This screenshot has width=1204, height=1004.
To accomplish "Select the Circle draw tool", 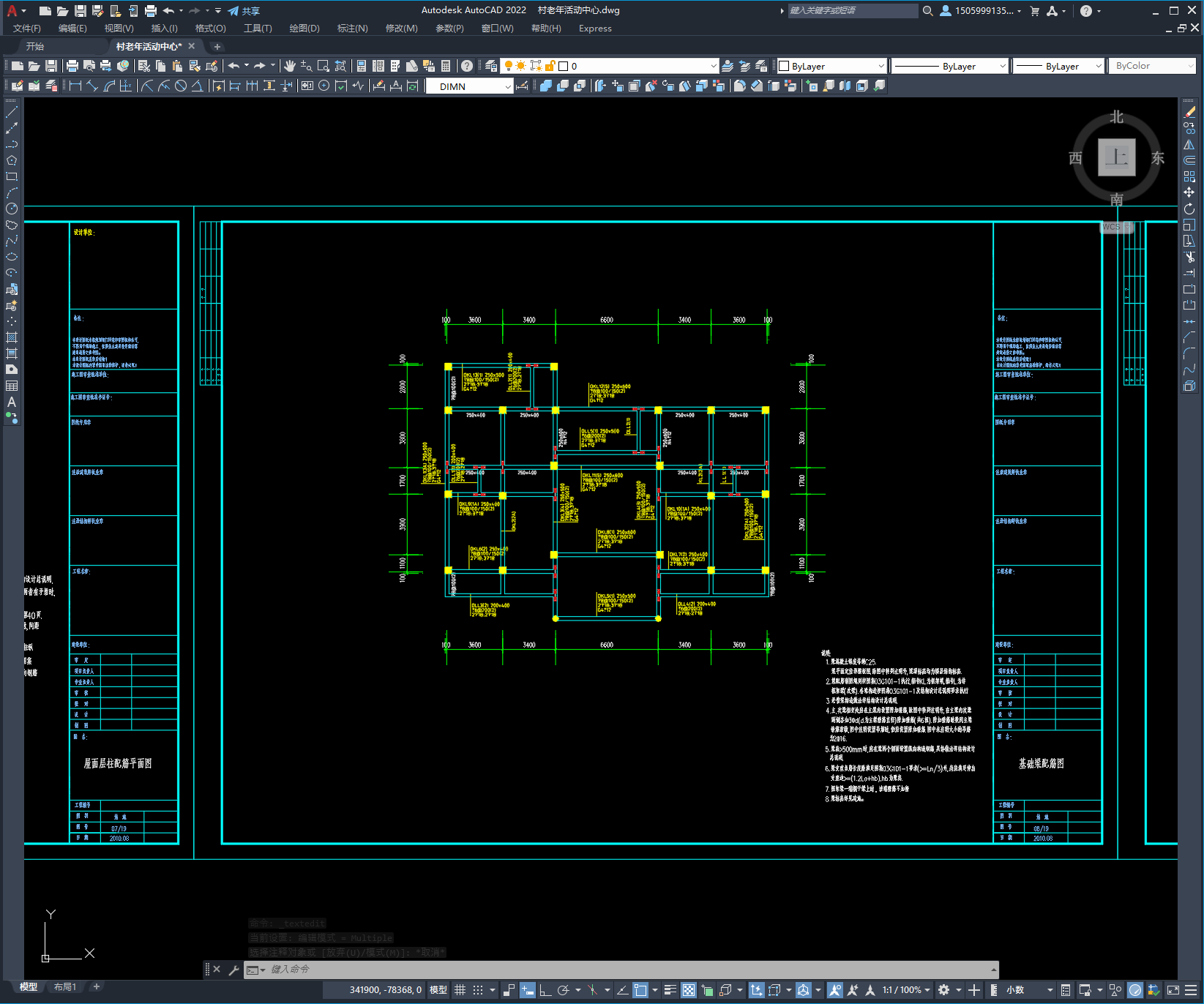I will pos(12,209).
